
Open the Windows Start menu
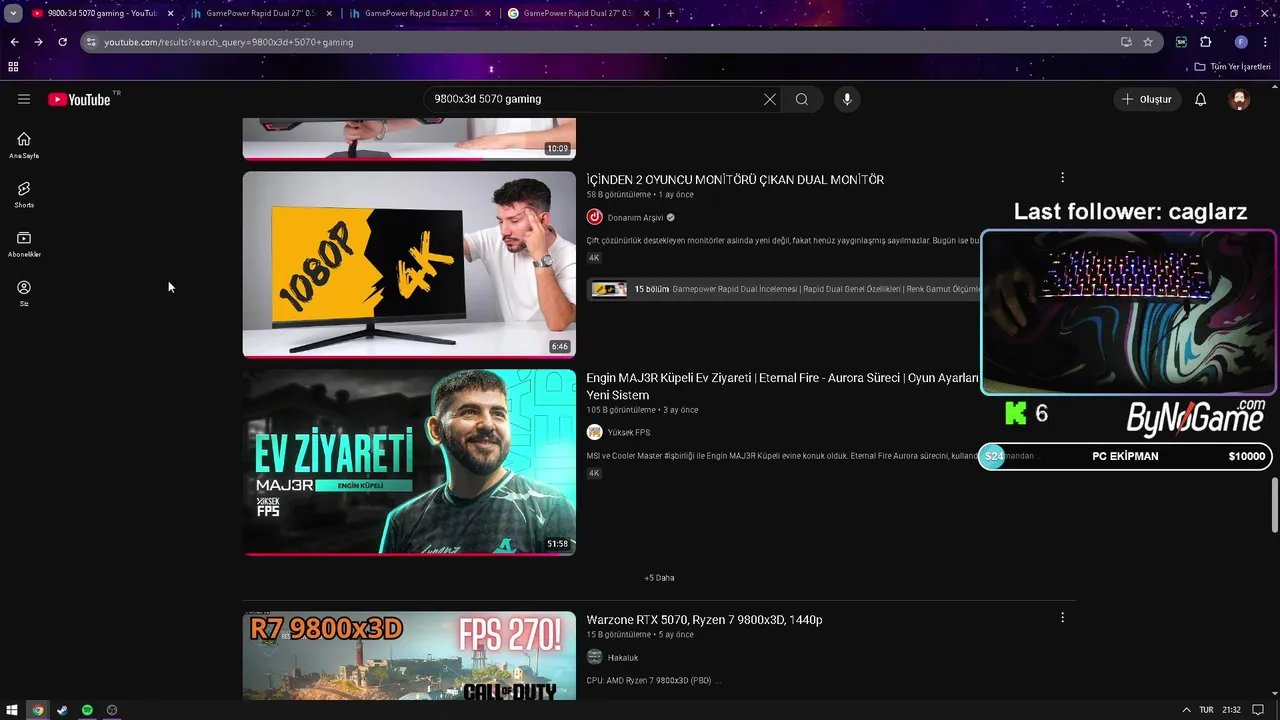pyautogui.click(x=12, y=710)
